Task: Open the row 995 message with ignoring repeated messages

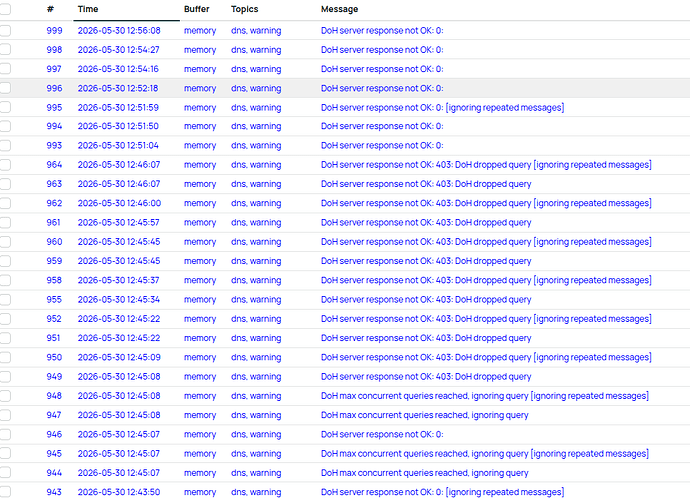Action: coord(443,108)
